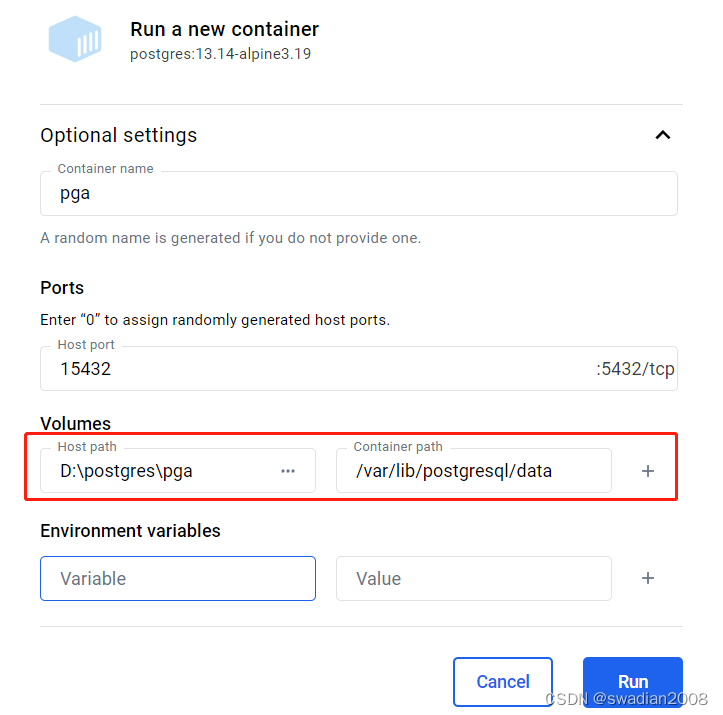This screenshot has height=715, width=723.
Task: Click the Docker container image icon
Action: [76, 40]
